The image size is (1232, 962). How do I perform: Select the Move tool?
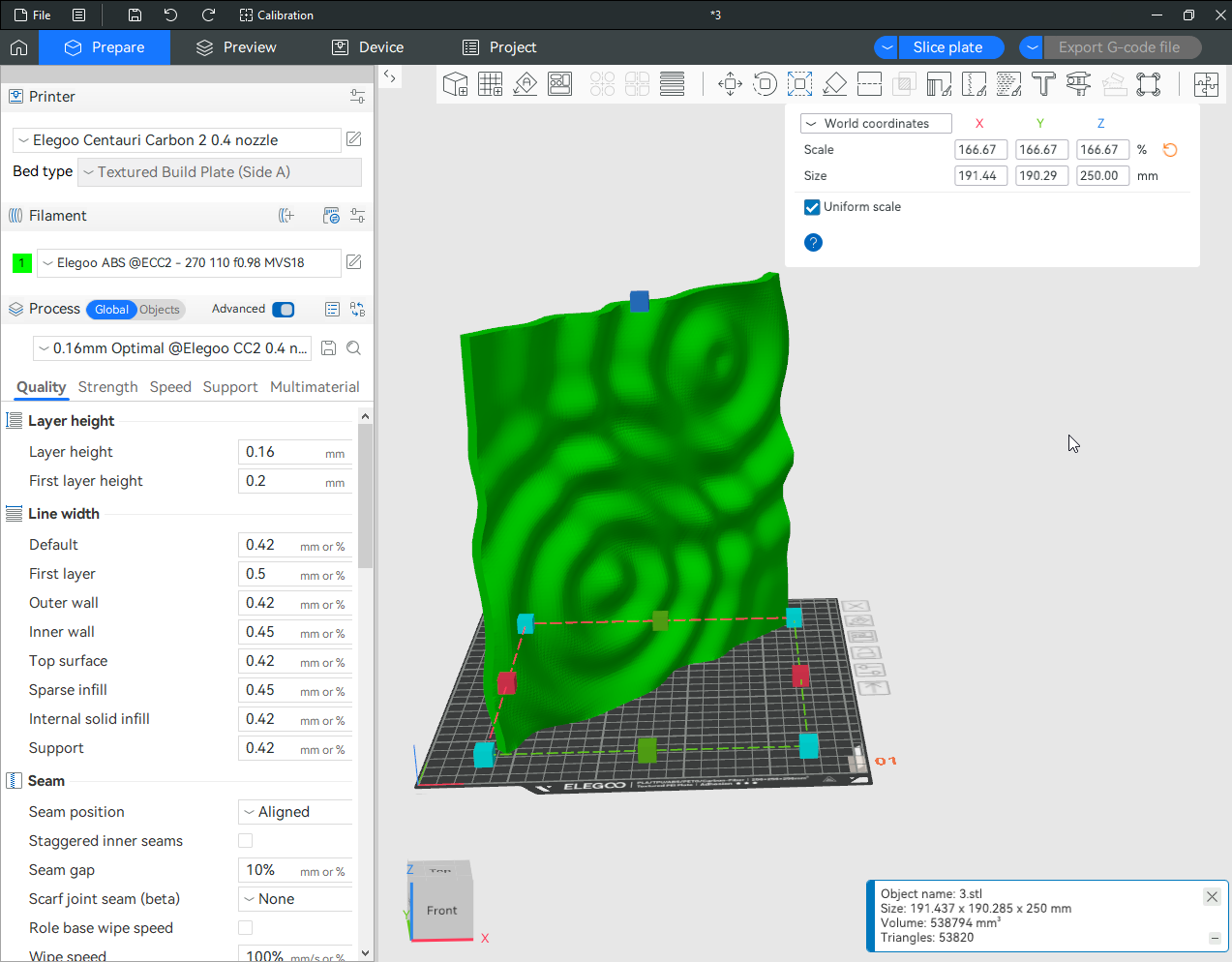pyautogui.click(x=731, y=84)
